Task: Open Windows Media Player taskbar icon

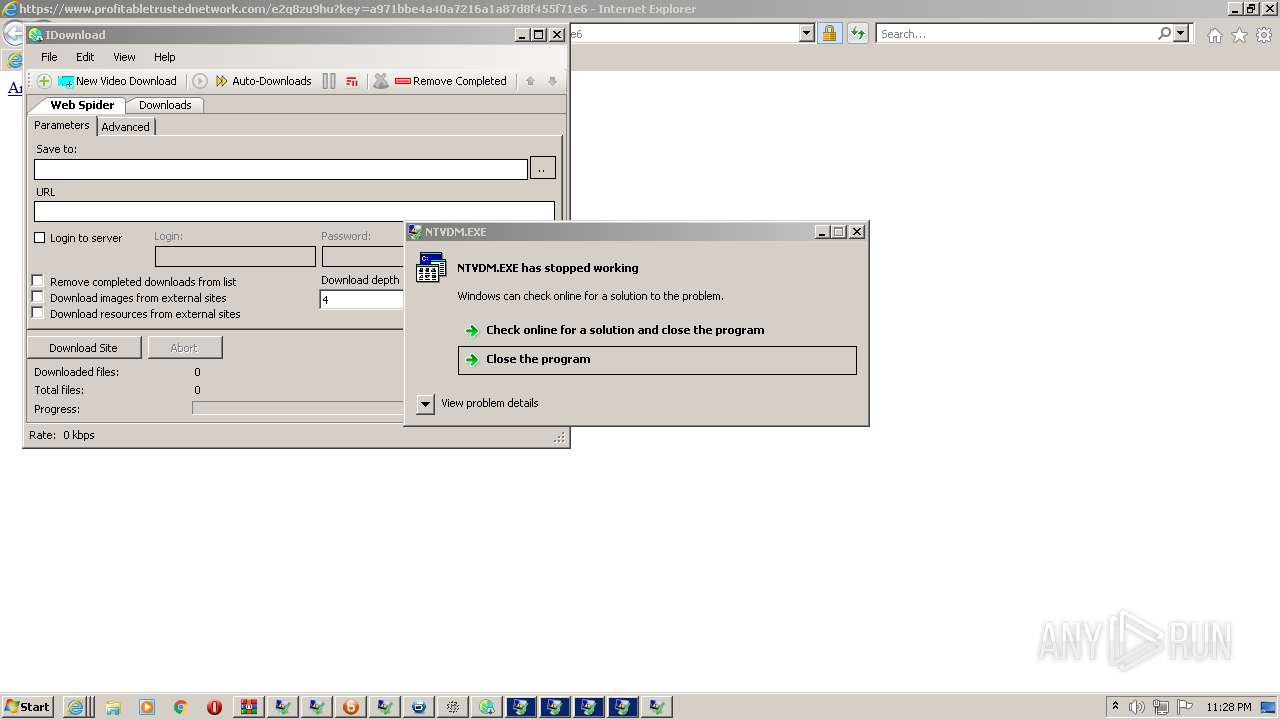Action: 147,707
